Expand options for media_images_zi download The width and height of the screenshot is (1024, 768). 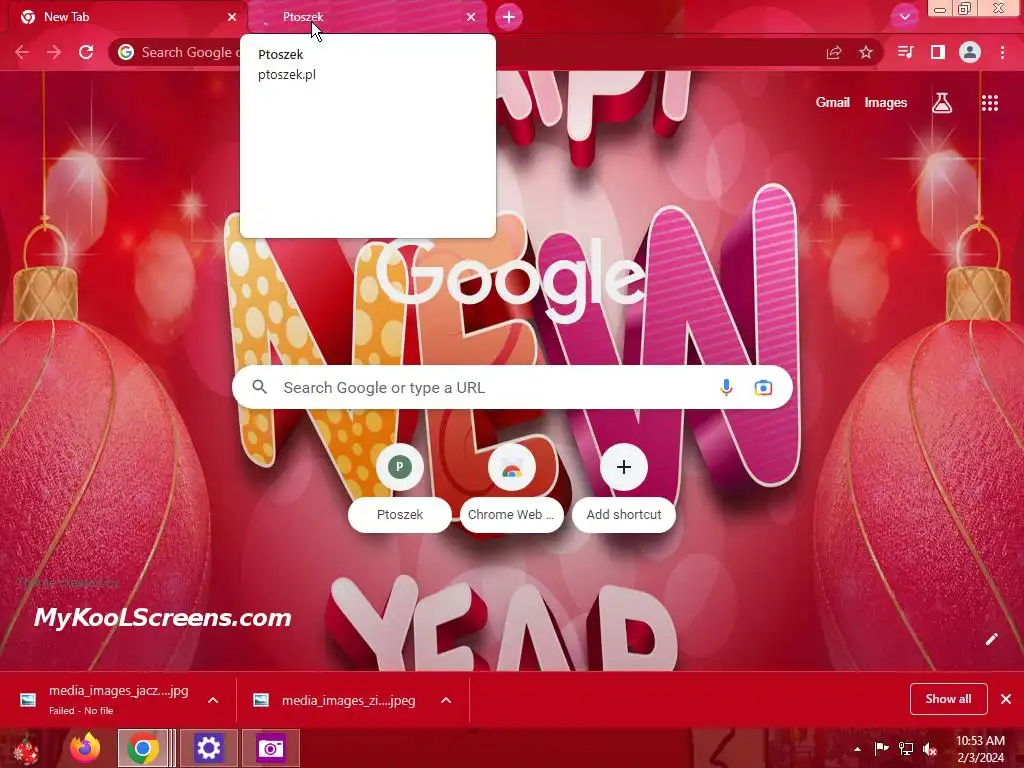pyautogui.click(x=446, y=700)
